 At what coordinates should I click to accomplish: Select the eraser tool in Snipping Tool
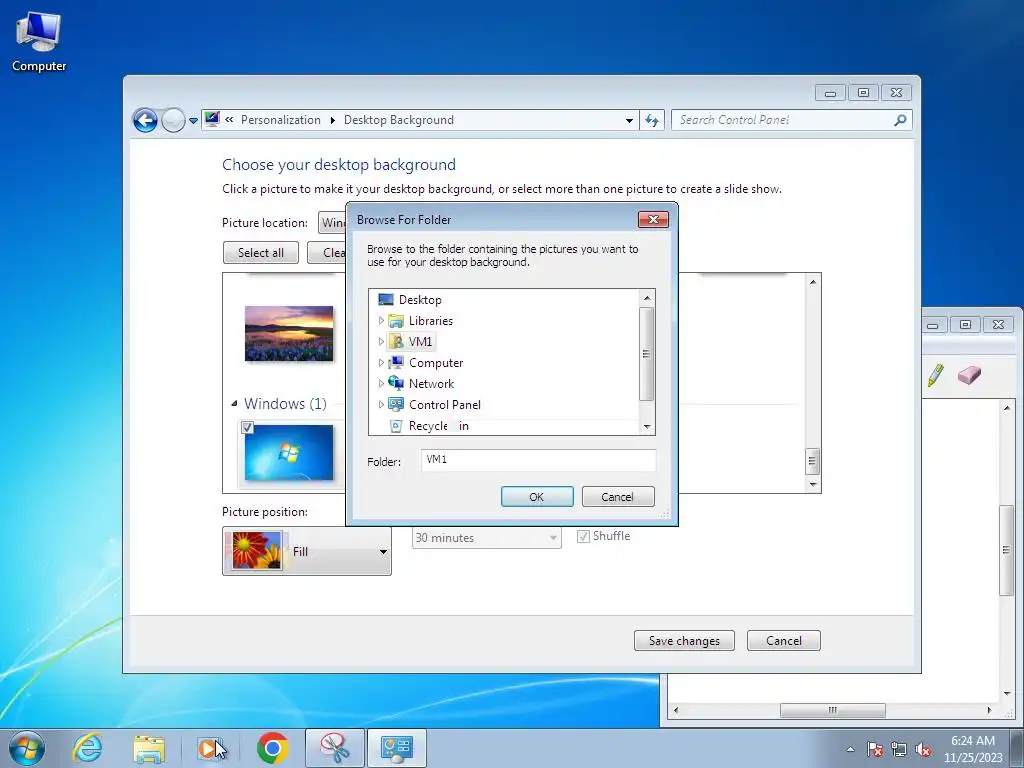[969, 375]
